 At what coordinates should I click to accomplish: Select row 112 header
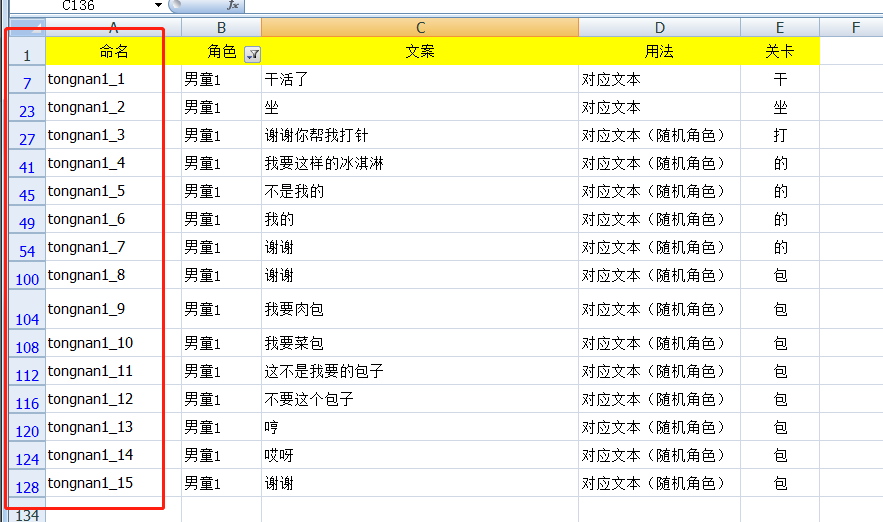point(27,371)
